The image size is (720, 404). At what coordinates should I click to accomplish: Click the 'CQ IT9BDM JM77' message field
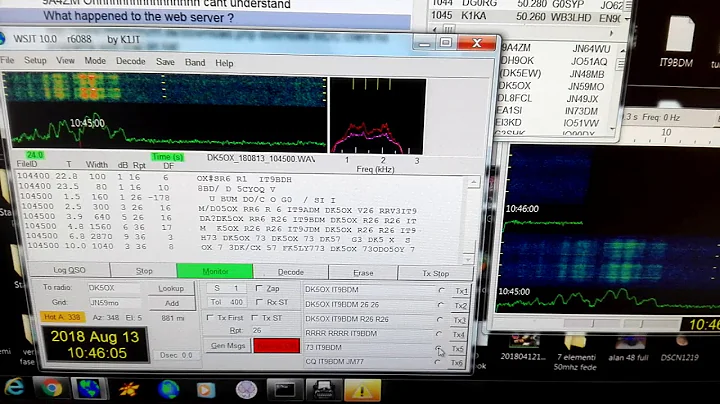367,361
